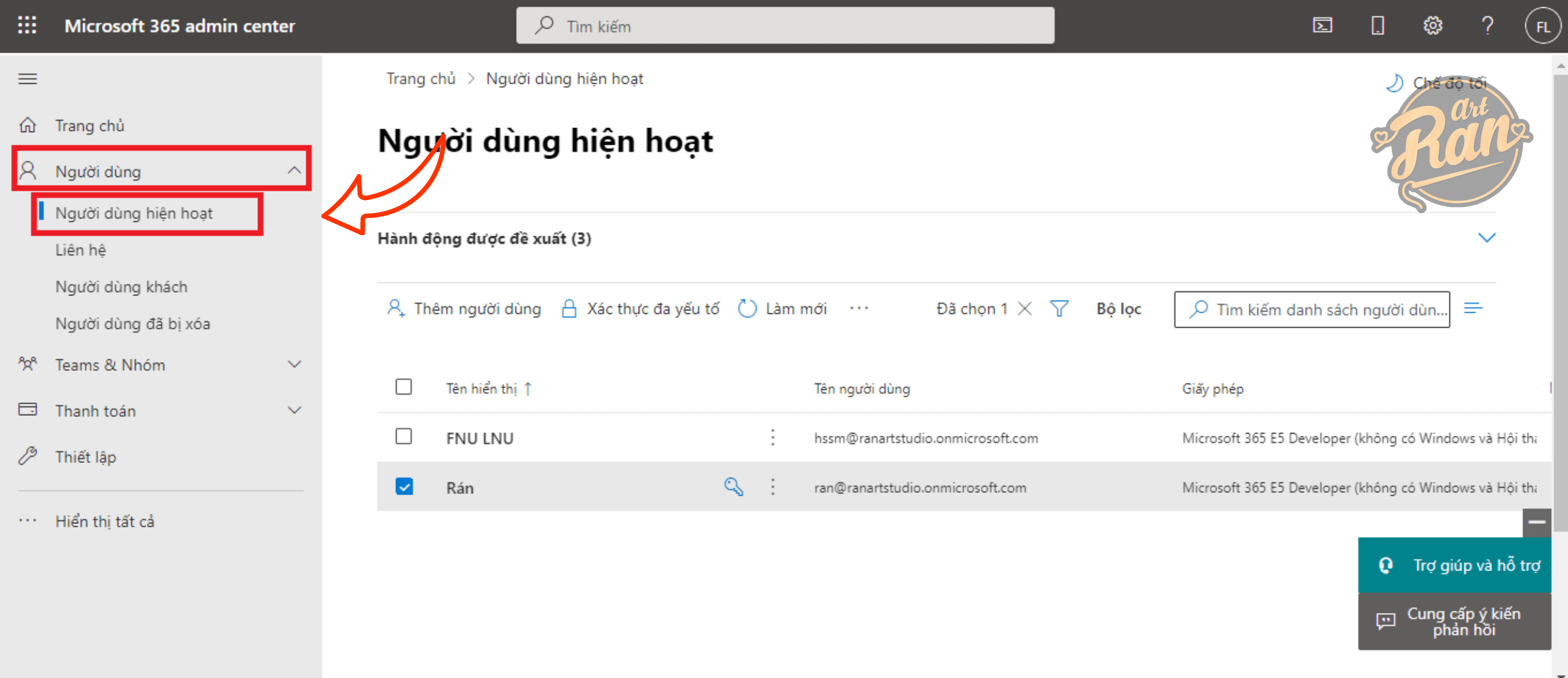Click the Tên người dùng column header

[862, 389]
